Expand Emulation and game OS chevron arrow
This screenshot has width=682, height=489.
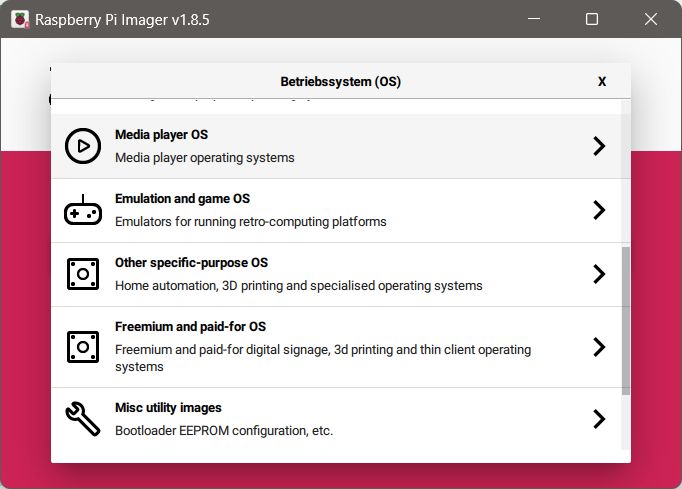click(599, 210)
